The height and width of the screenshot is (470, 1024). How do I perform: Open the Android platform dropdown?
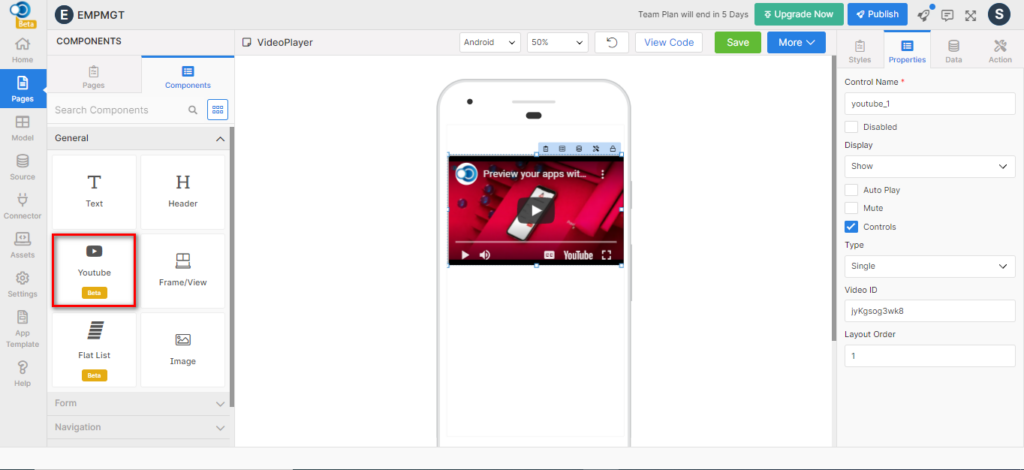[x=490, y=42]
